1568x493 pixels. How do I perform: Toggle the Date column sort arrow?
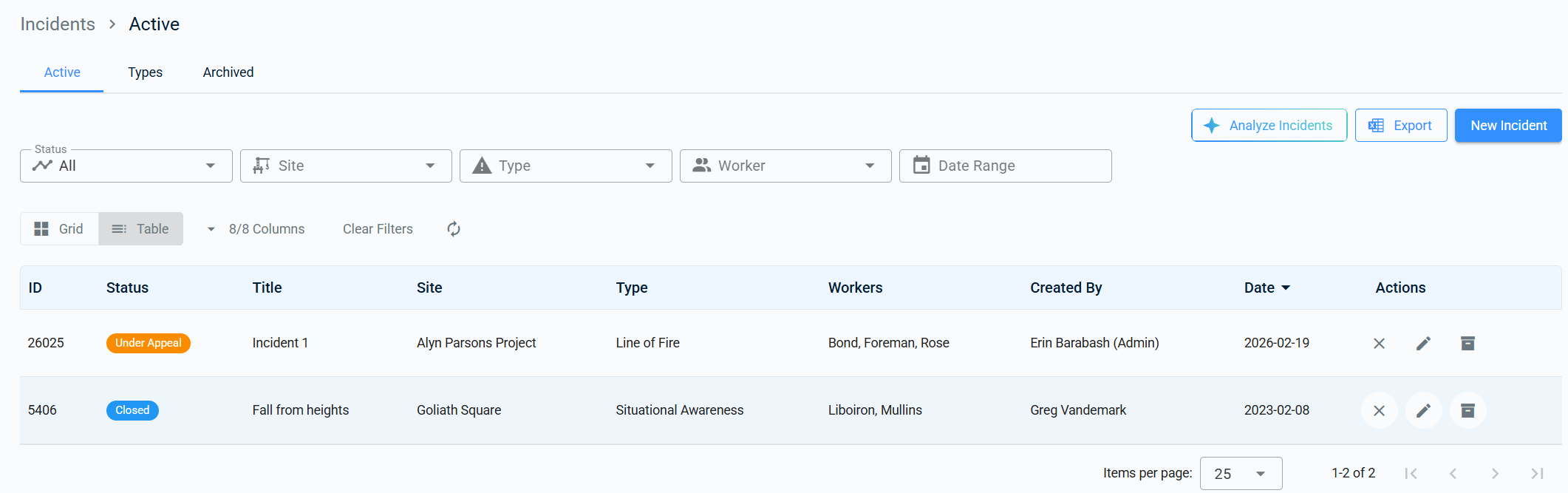coord(1286,288)
